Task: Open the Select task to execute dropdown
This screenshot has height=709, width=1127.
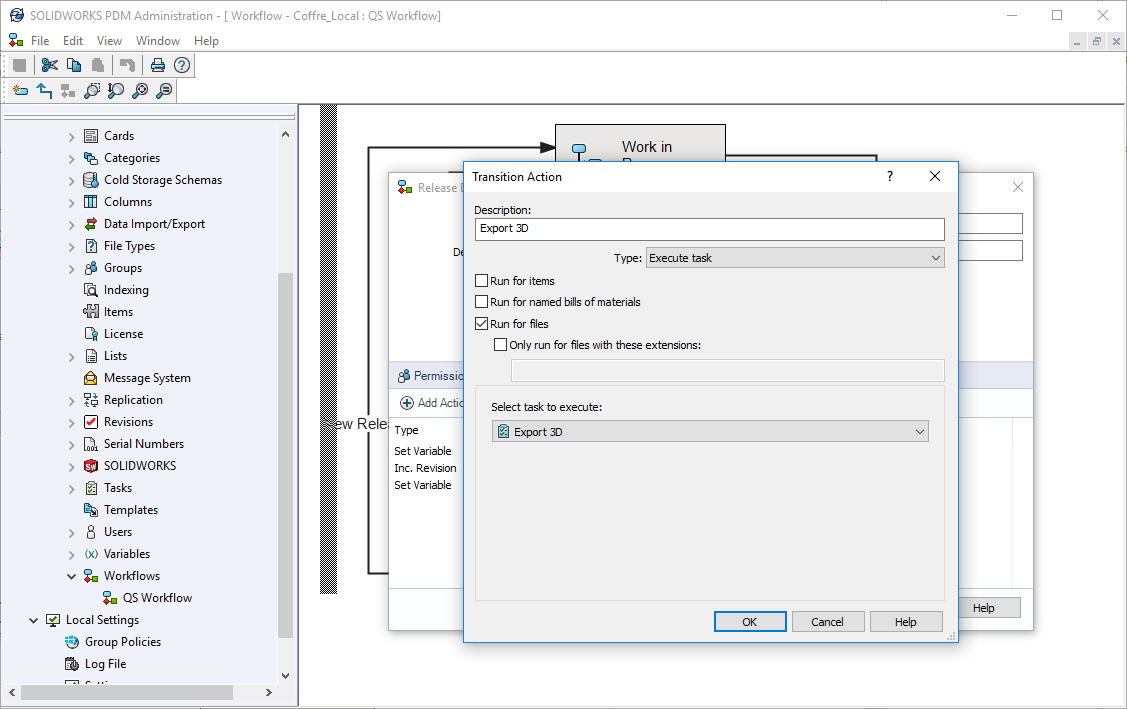Action: pos(710,432)
